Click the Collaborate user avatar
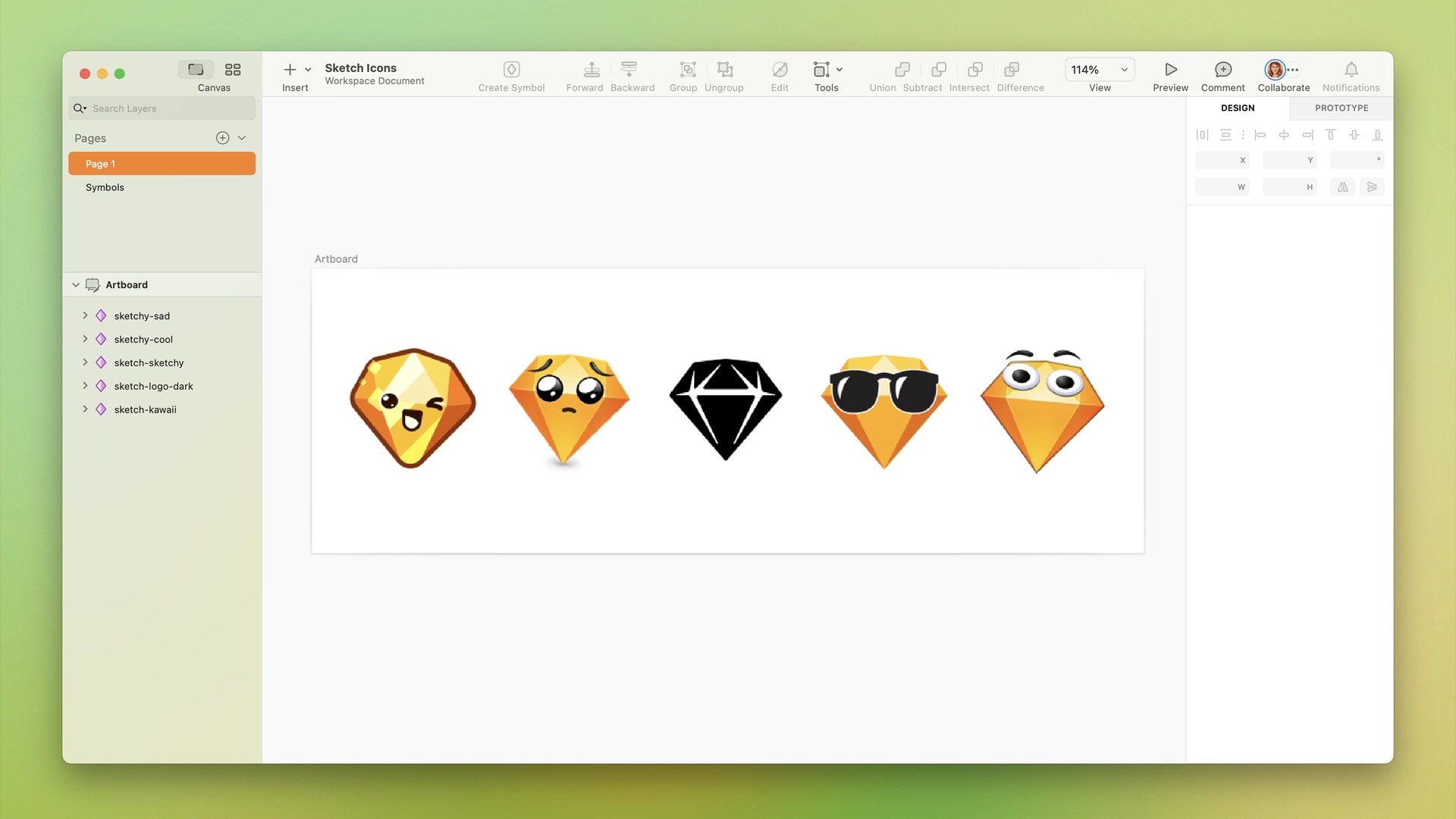1456x819 pixels. [x=1276, y=70]
